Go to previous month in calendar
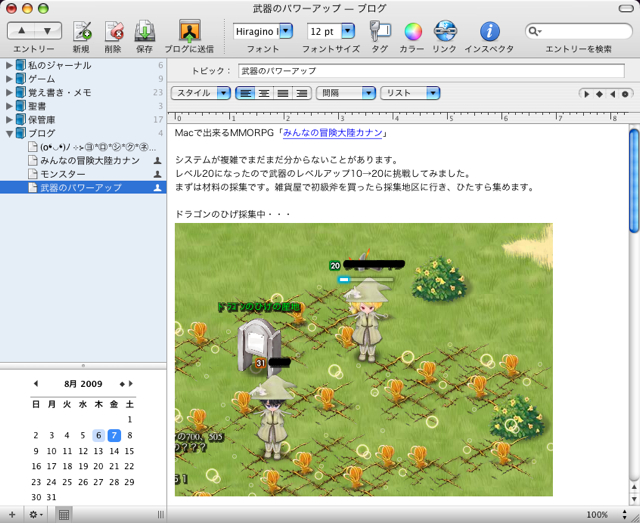Screen dimensions: 640x523 (36, 383)
